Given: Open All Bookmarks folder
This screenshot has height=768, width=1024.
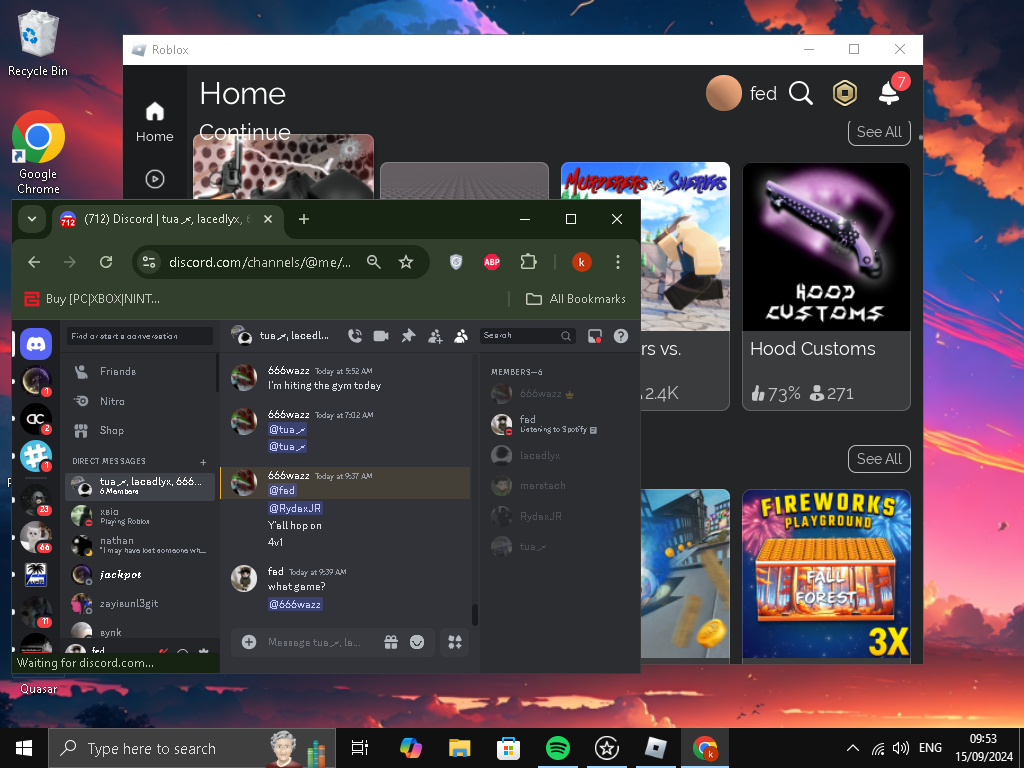Looking at the screenshot, I should (575, 298).
